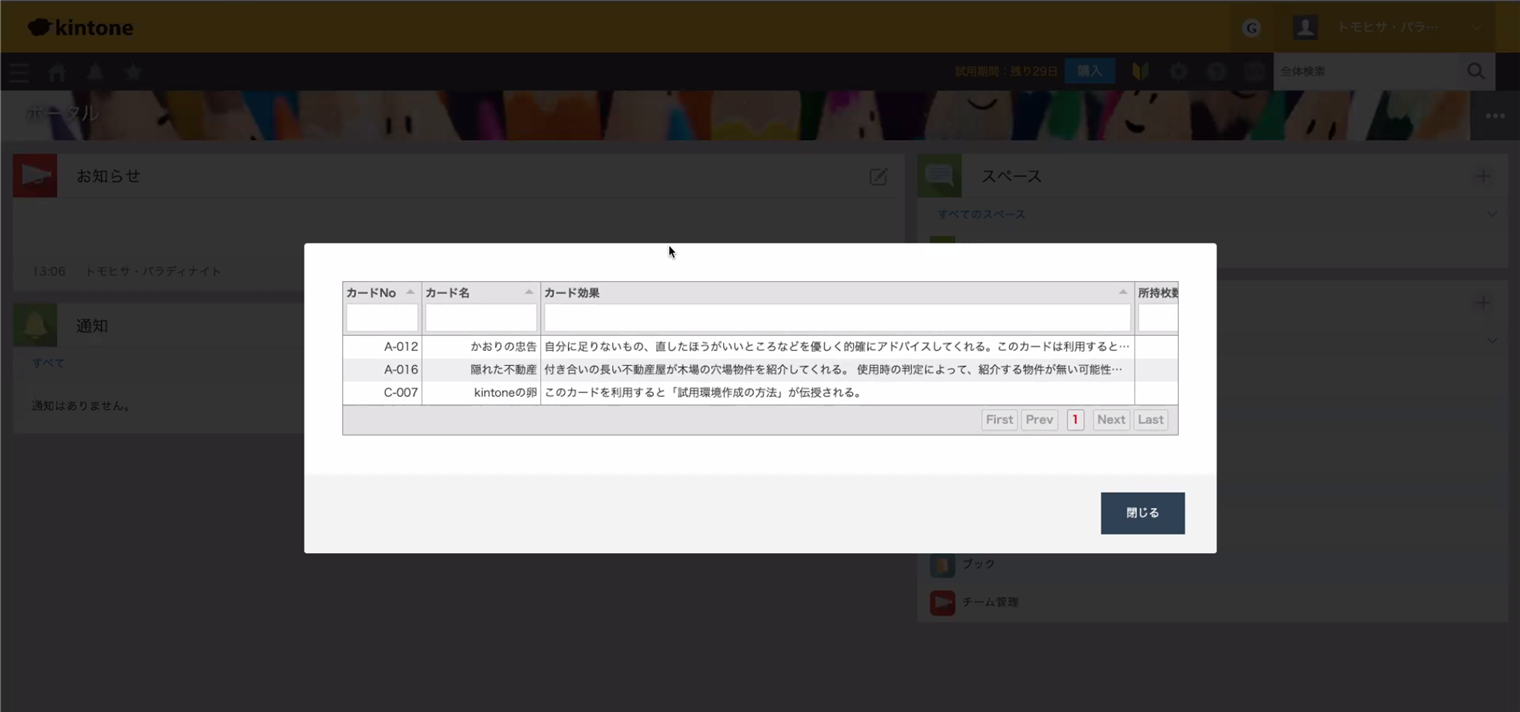Click the effect text of card A-012
Screen dimensions: 1520x712
[x=837, y=347]
